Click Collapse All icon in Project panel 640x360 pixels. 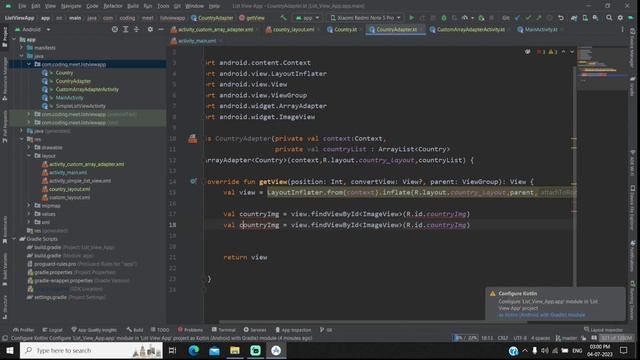[136, 29]
